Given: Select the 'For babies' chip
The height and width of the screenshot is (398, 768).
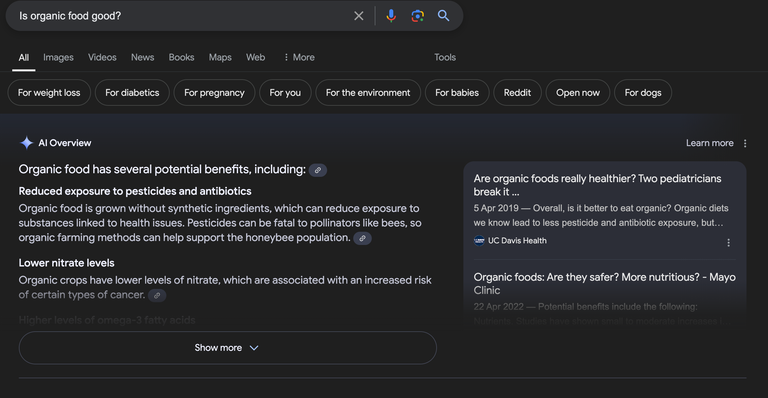Looking at the screenshot, I should 457,93.
